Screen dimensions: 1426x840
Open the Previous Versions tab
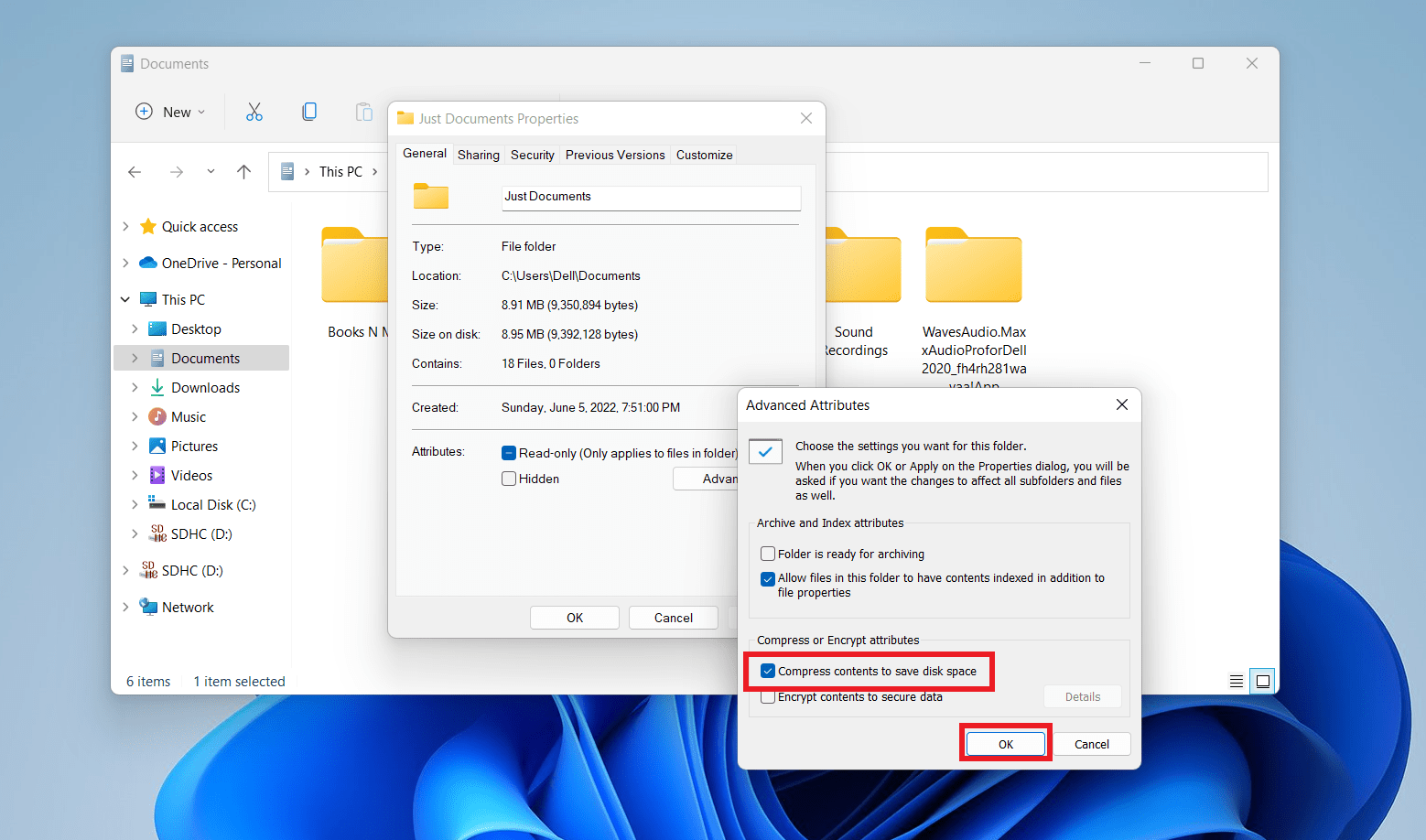point(615,155)
